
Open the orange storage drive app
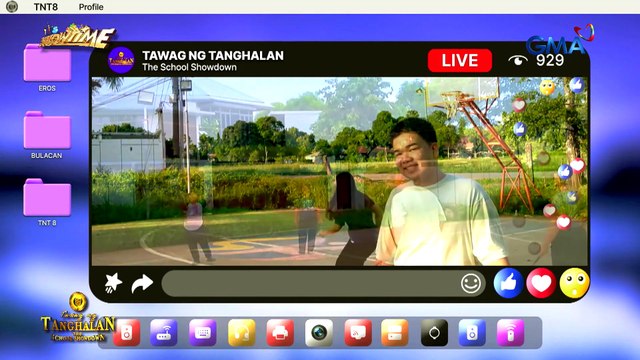[x=394, y=333]
